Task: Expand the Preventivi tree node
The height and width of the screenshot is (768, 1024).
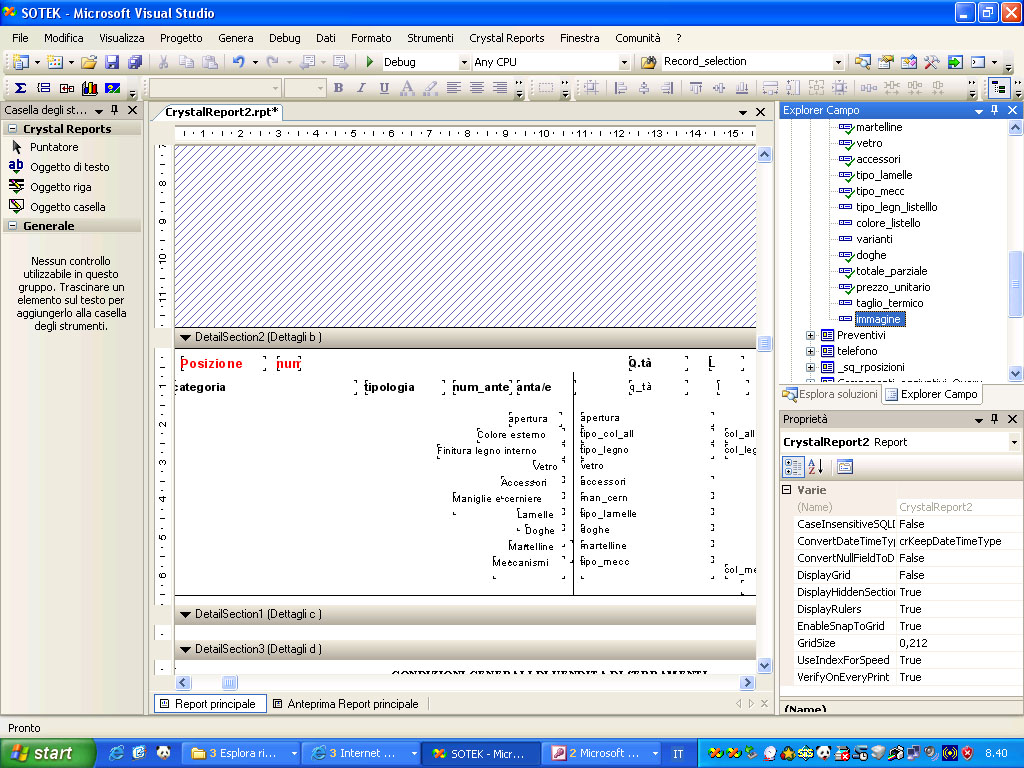Action: point(810,336)
